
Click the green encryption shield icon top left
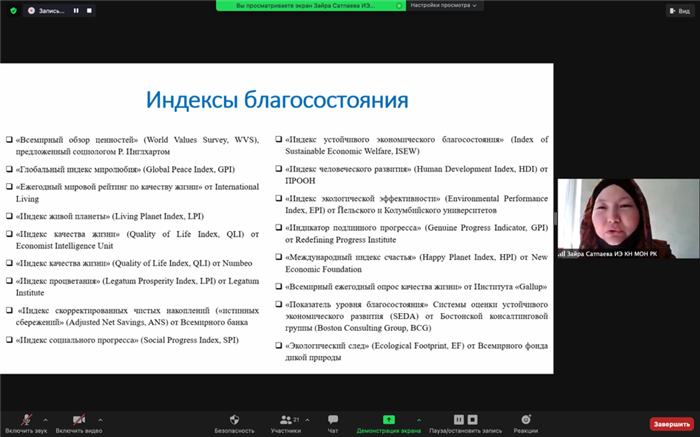pyautogui.click(x=11, y=11)
